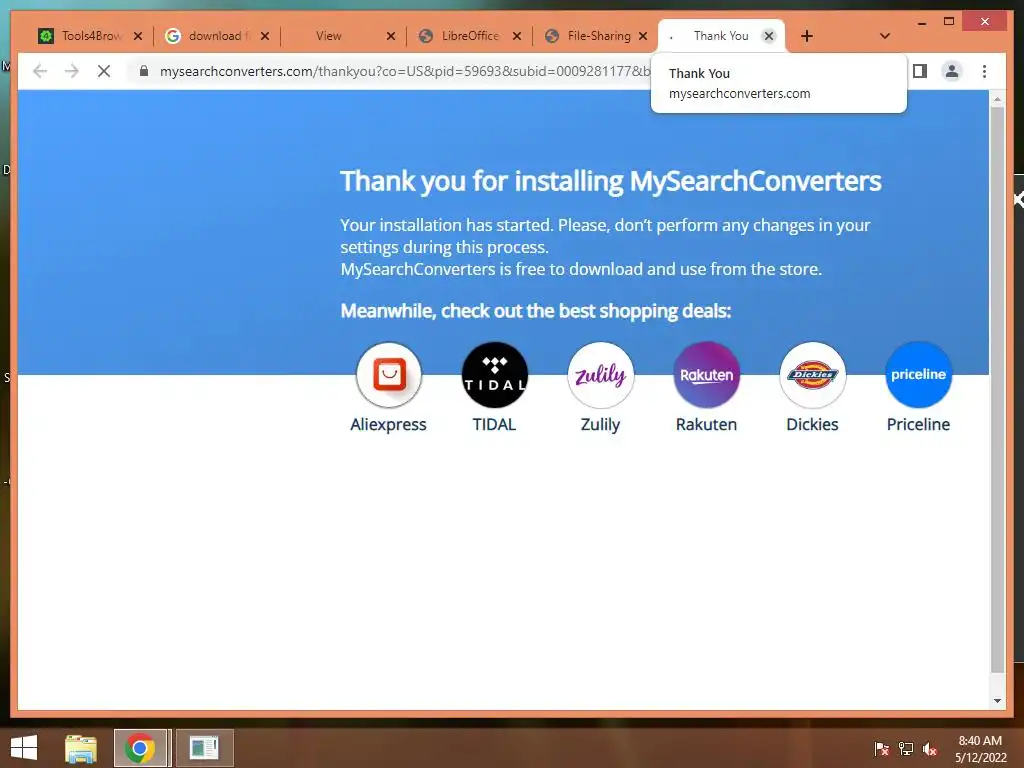
Task: Click the Dickies text label
Action: point(812,424)
